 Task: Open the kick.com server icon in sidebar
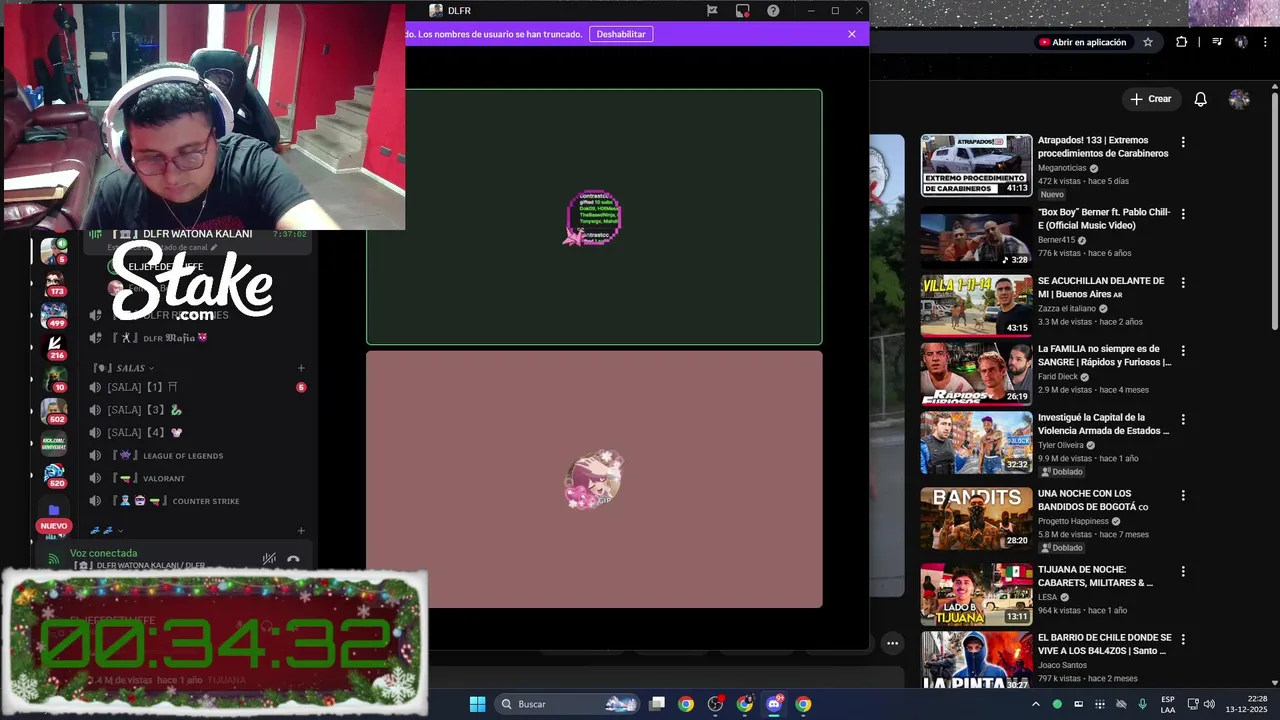pyautogui.click(x=54, y=442)
